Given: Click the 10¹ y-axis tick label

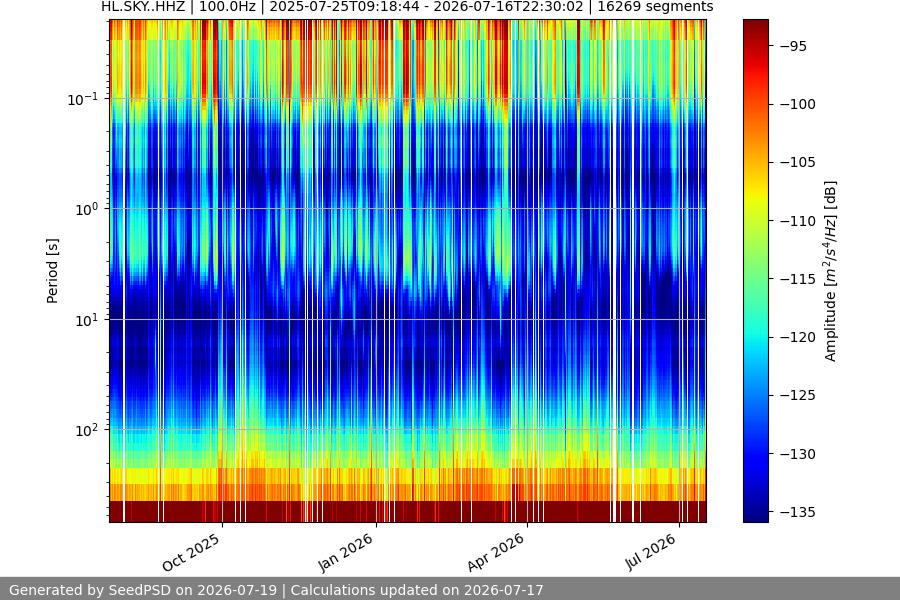Looking at the screenshot, I should (87, 320).
